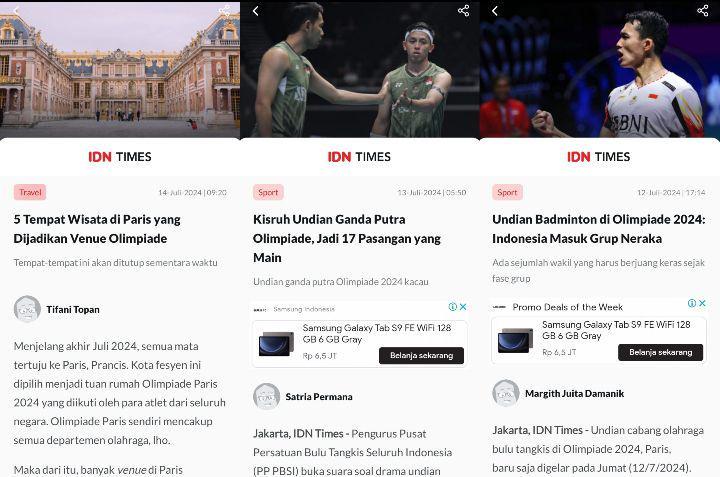
Task: Open Galaxy Tab S9 FE thumbnail in middle ad
Action: coord(276,343)
